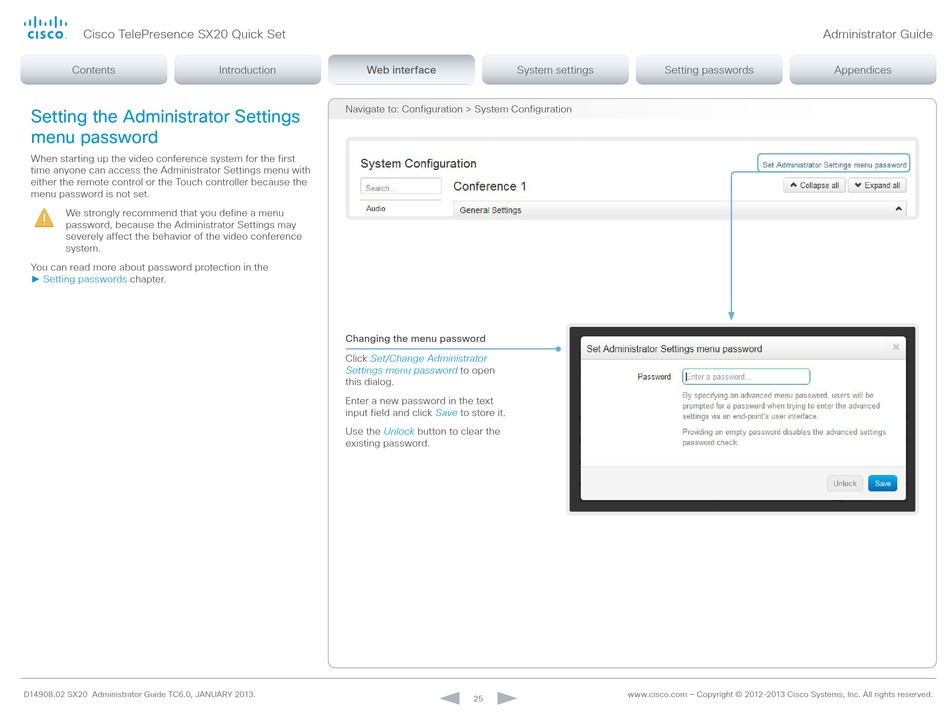Open the Introduction tab
Viewport: 950px width, 711px height.
click(x=247, y=70)
